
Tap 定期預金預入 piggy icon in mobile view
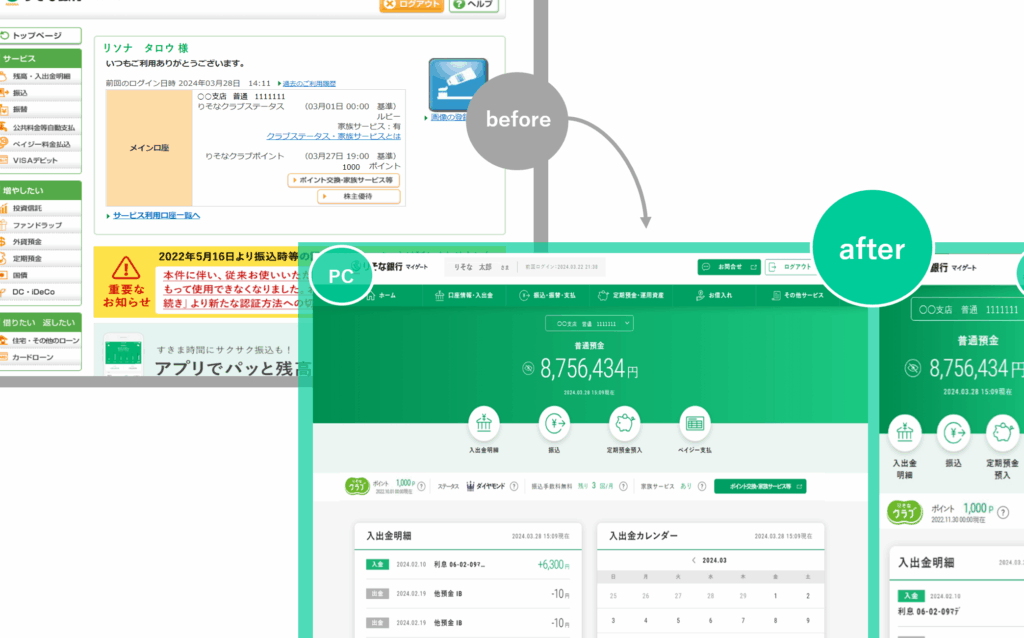(1002, 432)
